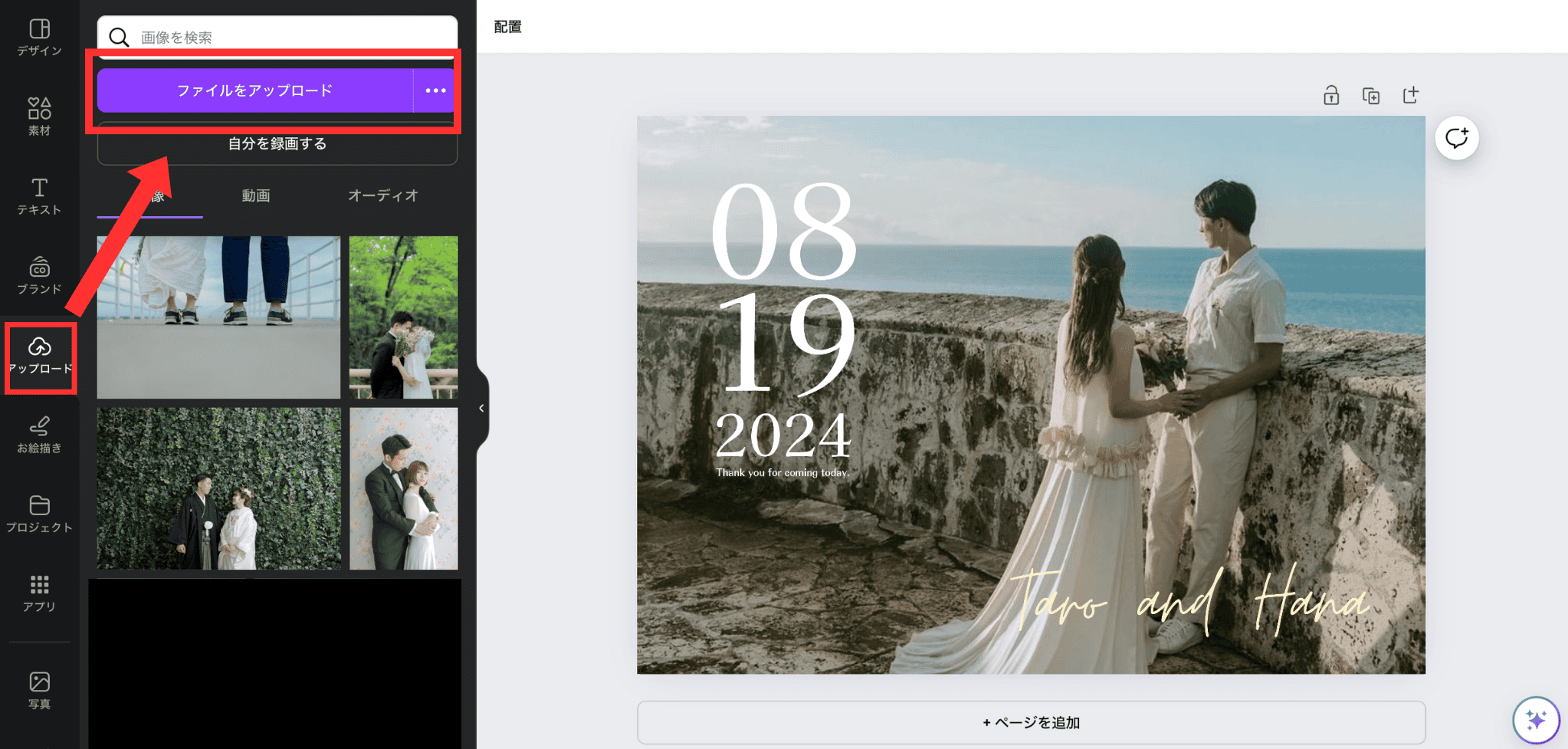Switch to the 動画 (Video) tab
Viewport: 1568px width, 749px height.
pos(256,195)
